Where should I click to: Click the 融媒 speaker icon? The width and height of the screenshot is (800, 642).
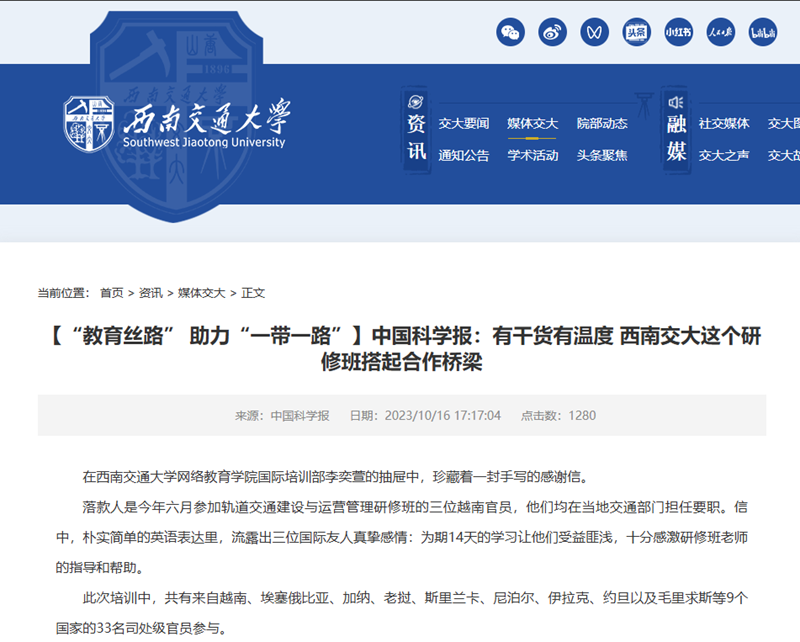676,103
